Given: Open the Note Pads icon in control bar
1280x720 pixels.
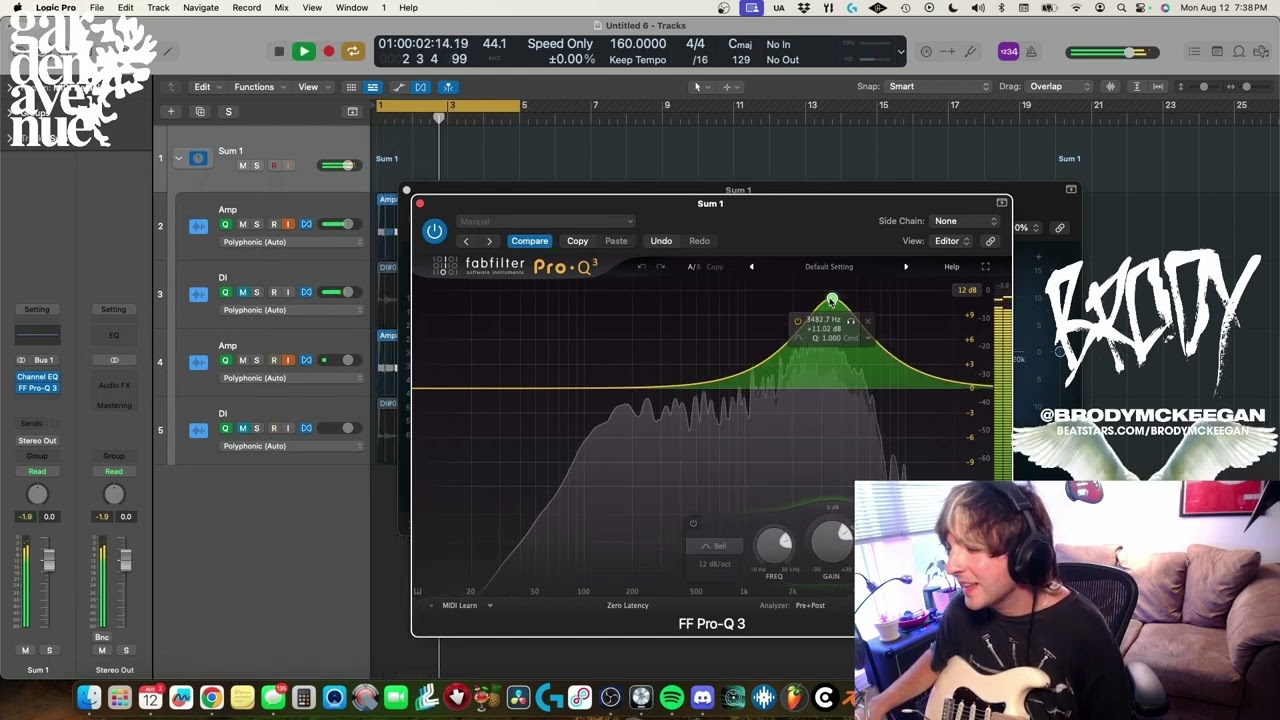Looking at the screenshot, I should 1217,52.
